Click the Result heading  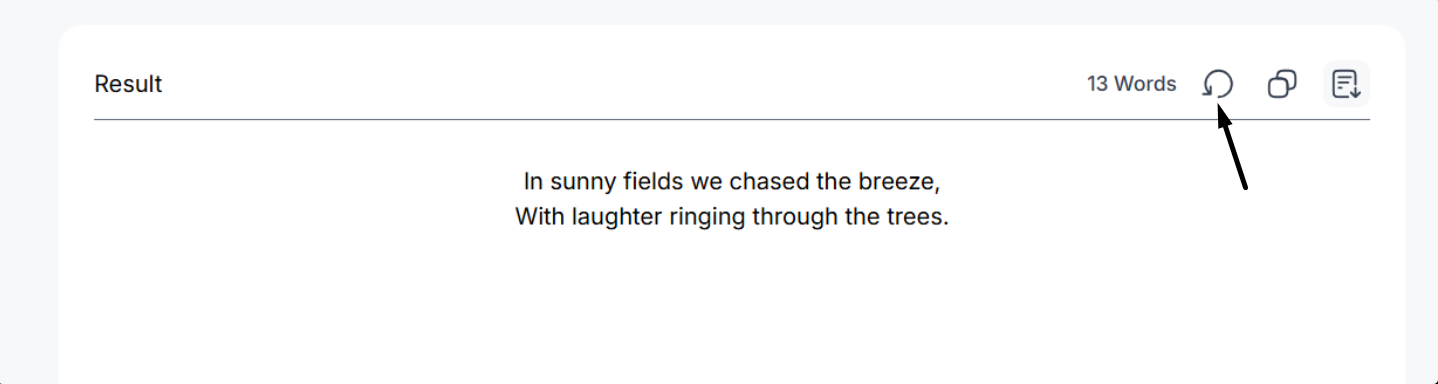pos(128,84)
